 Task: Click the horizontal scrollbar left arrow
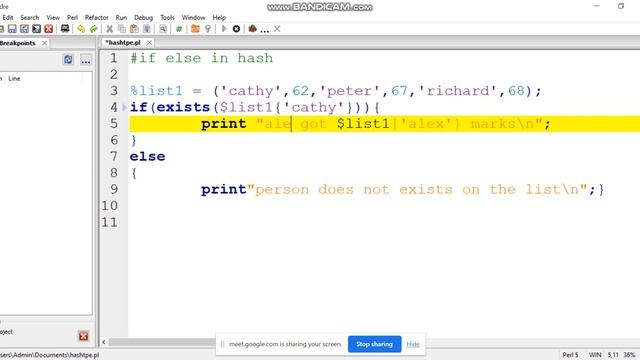tap(104, 342)
